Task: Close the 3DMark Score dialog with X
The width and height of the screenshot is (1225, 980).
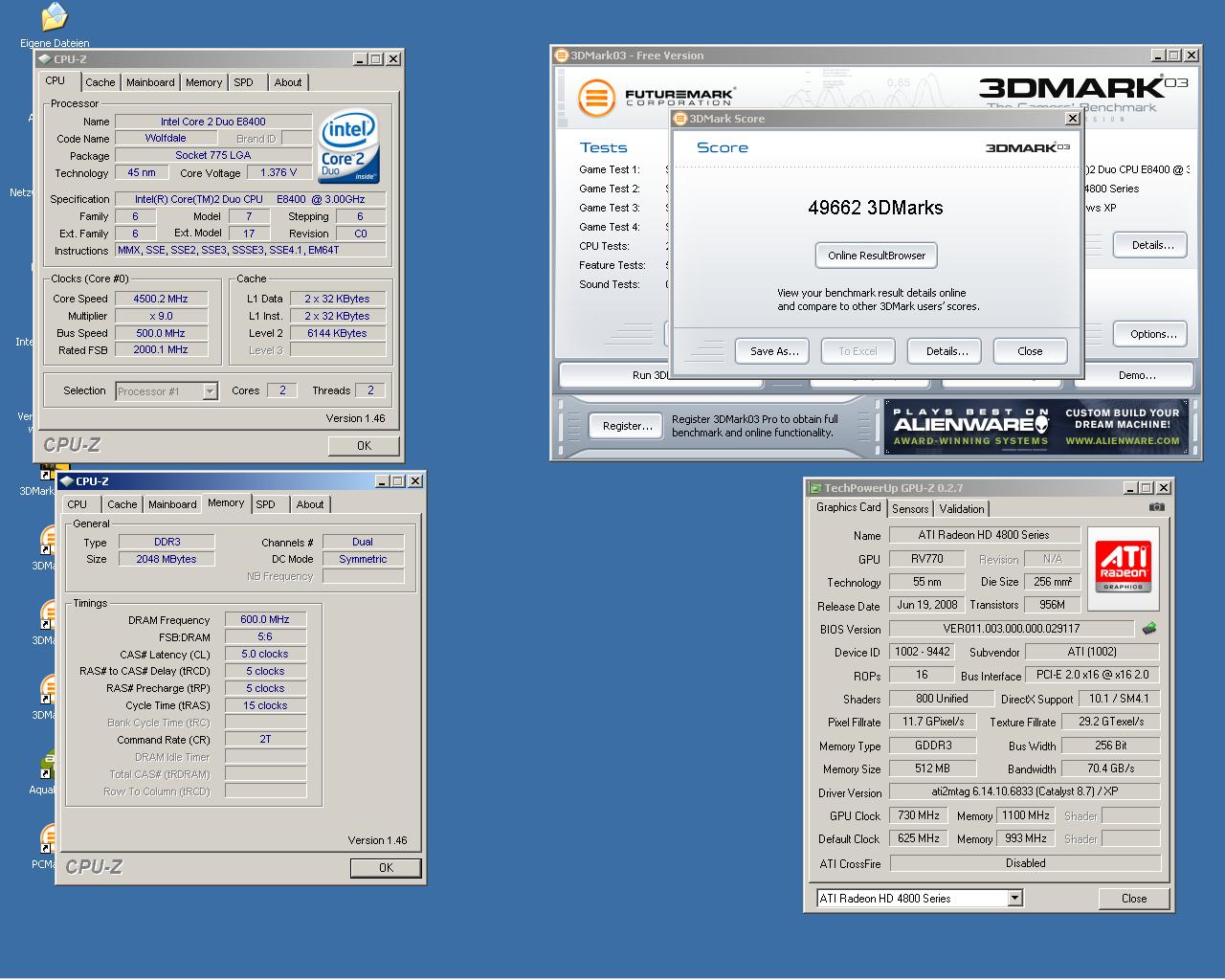Action: point(1072,119)
